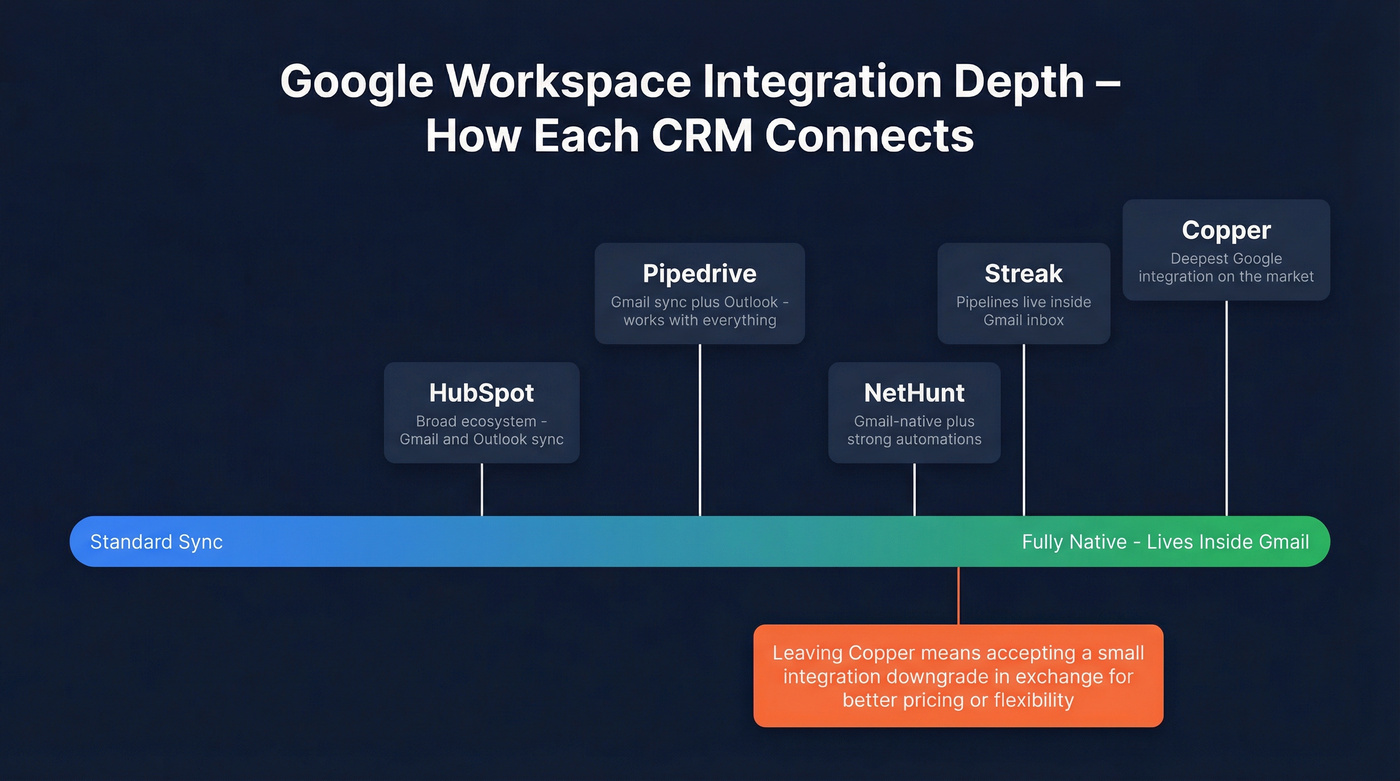Click the Streak pipelines subtitle
The image size is (1400, 781).
coord(1023,310)
